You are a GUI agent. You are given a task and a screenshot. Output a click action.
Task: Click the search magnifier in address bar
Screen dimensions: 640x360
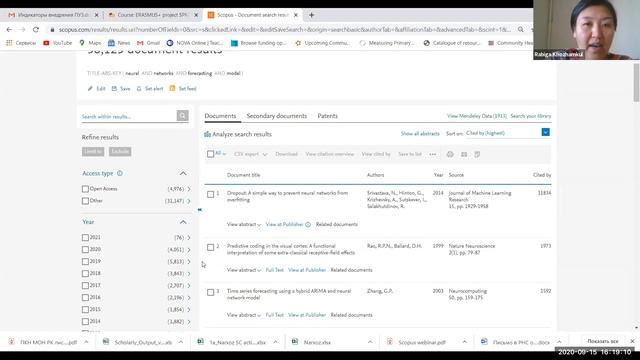pos(520,29)
